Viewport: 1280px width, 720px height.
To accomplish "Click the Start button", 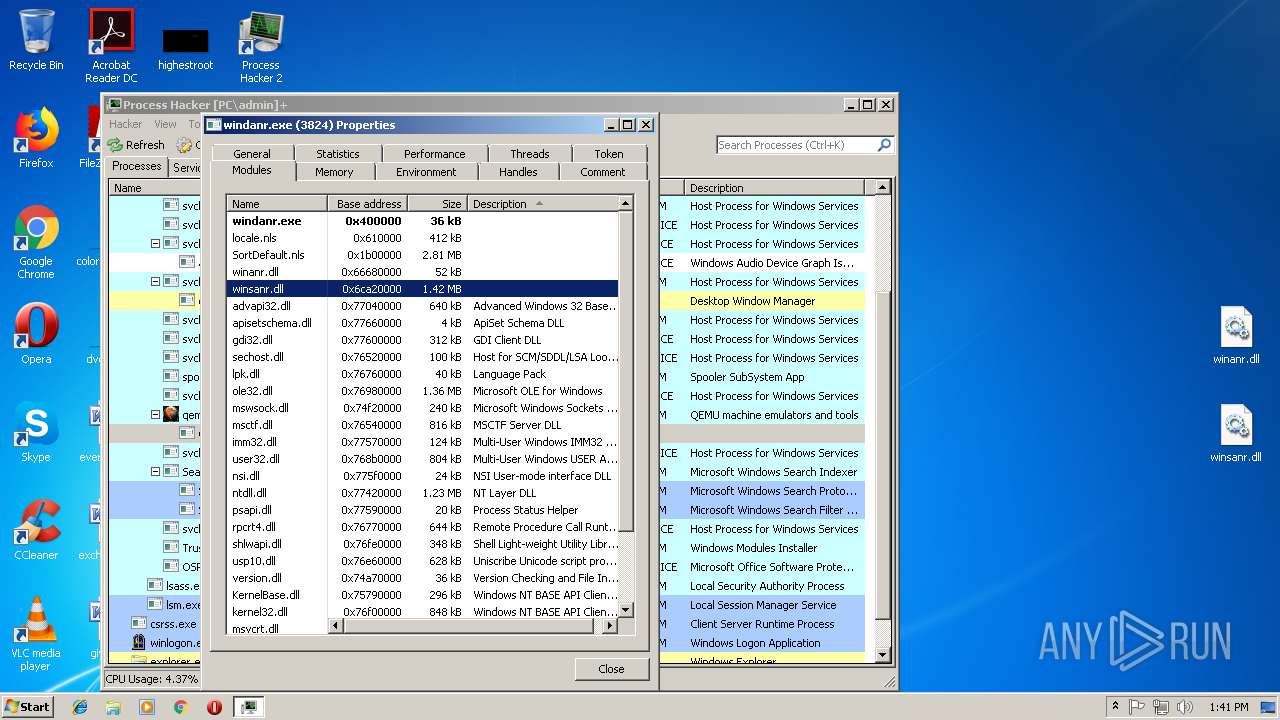I will (27, 707).
